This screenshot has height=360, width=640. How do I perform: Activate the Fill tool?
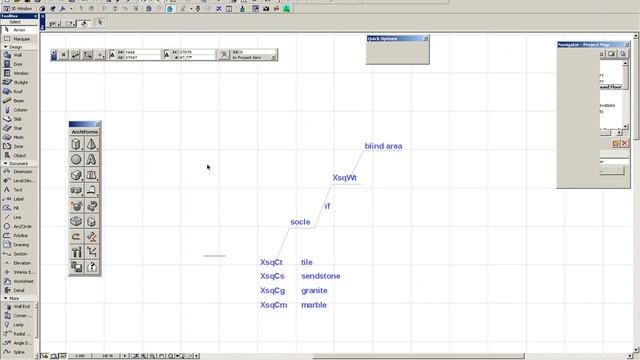pyautogui.click(x=18, y=208)
